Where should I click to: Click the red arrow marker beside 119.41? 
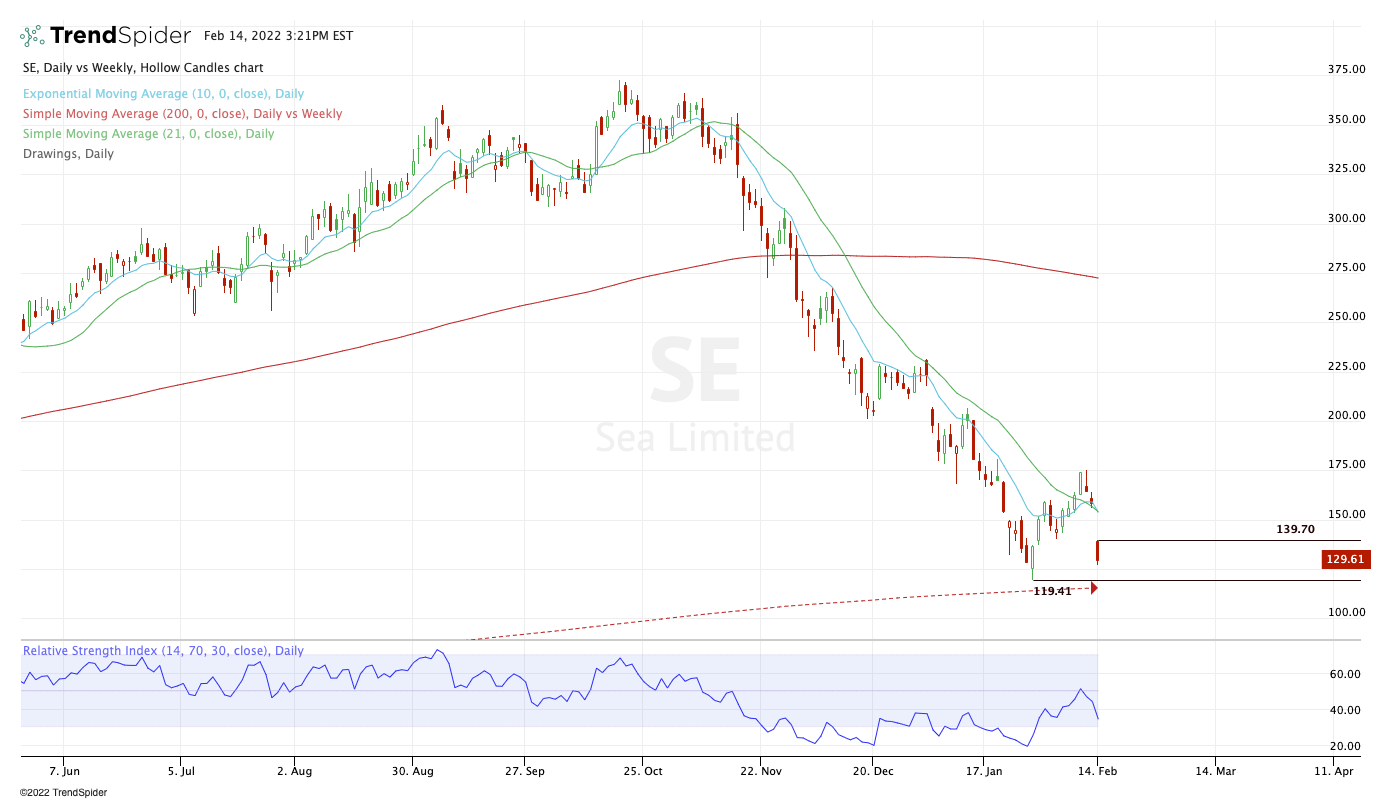click(x=1094, y=588)
